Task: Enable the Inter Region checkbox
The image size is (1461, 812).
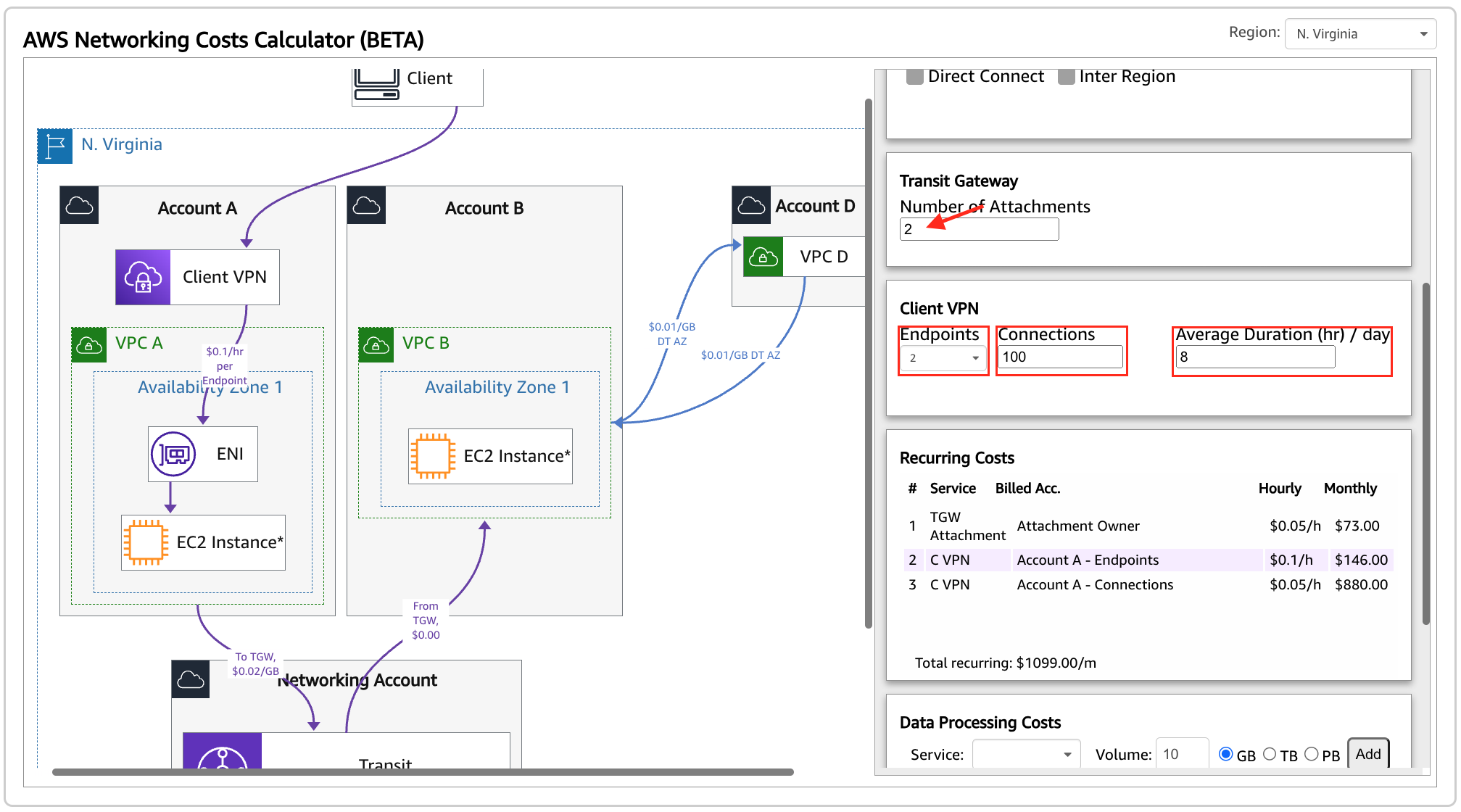Action: 1066,77
